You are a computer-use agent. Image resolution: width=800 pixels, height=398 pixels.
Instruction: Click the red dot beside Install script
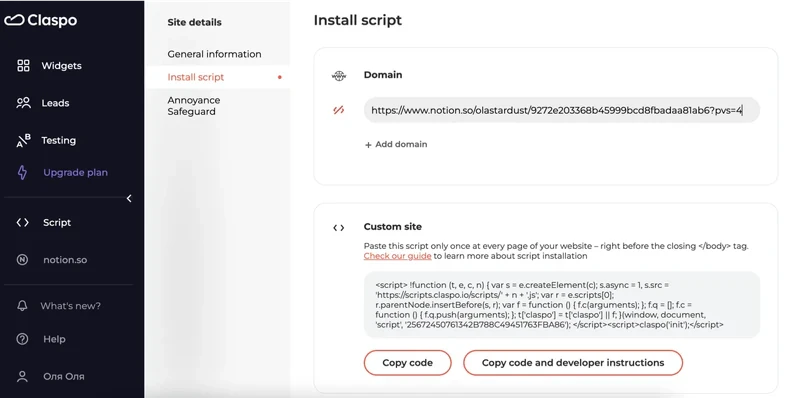(x=280, y=78)
